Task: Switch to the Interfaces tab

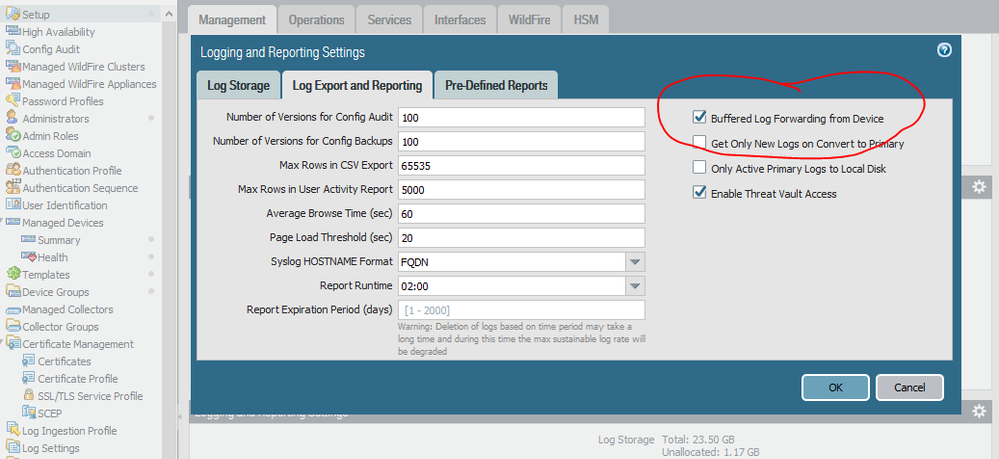Action: click(460, 20)
